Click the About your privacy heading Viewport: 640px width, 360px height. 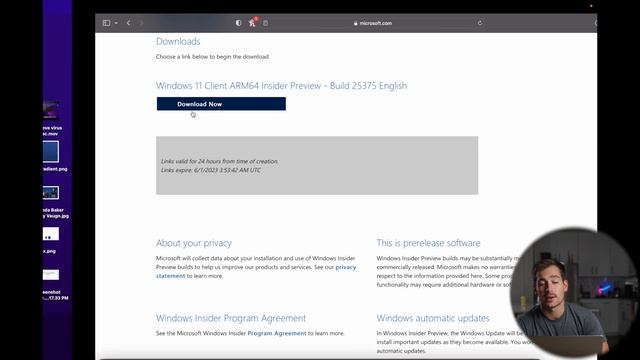tap(194, 243)
